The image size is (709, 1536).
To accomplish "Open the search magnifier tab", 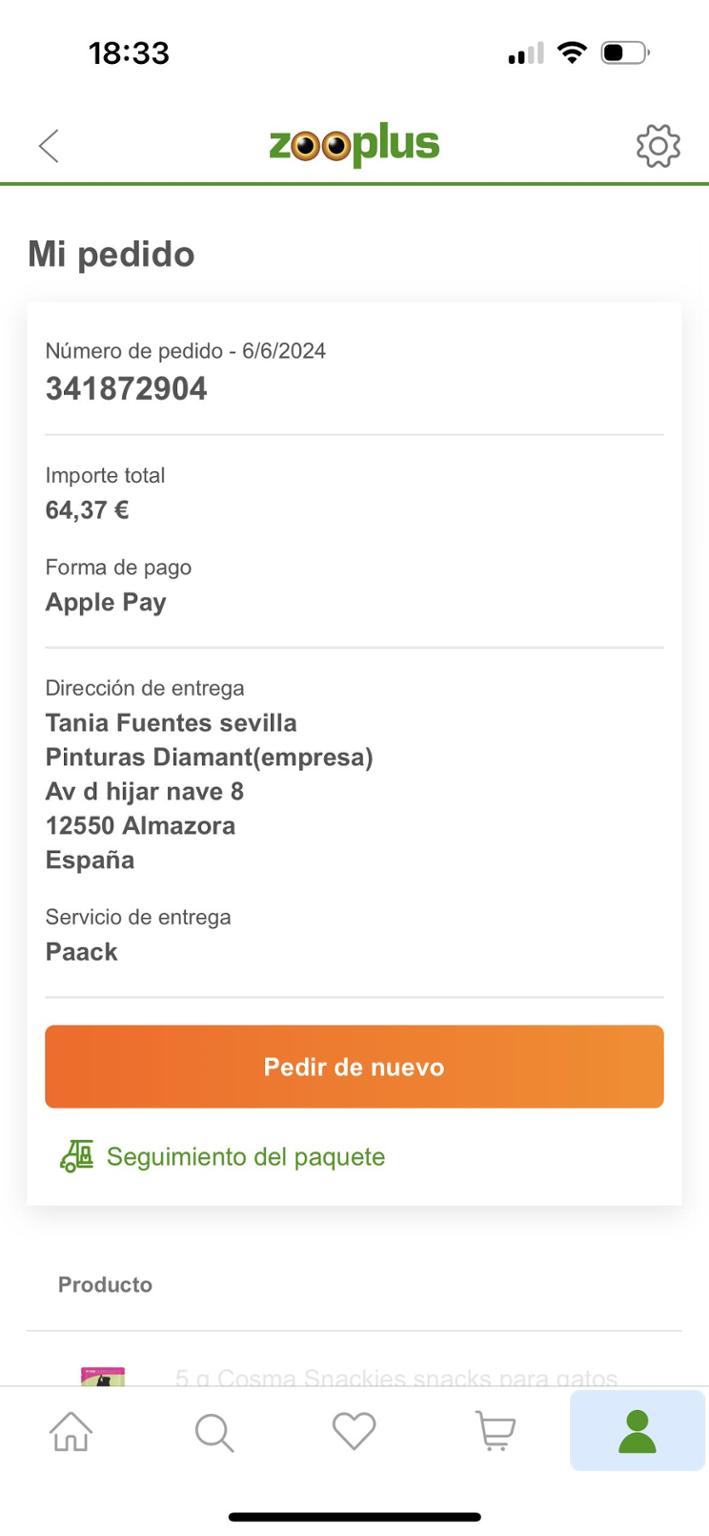I will (x=213, y=1431).
